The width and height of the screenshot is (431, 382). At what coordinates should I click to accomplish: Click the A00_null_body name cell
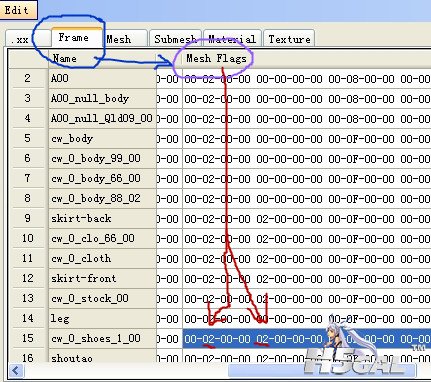coord(102,98)
